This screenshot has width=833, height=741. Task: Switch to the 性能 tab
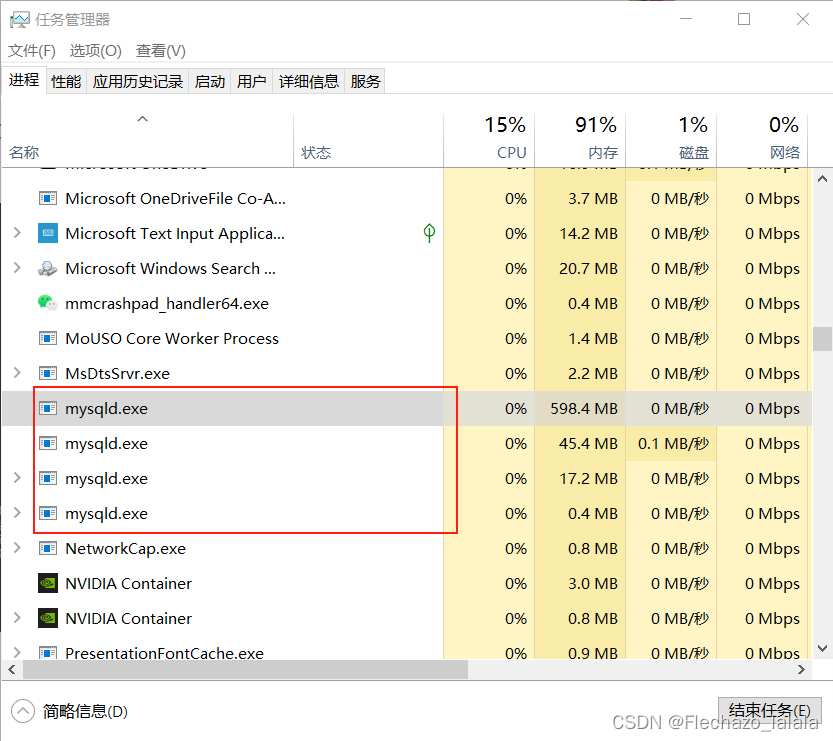[66, 81]
